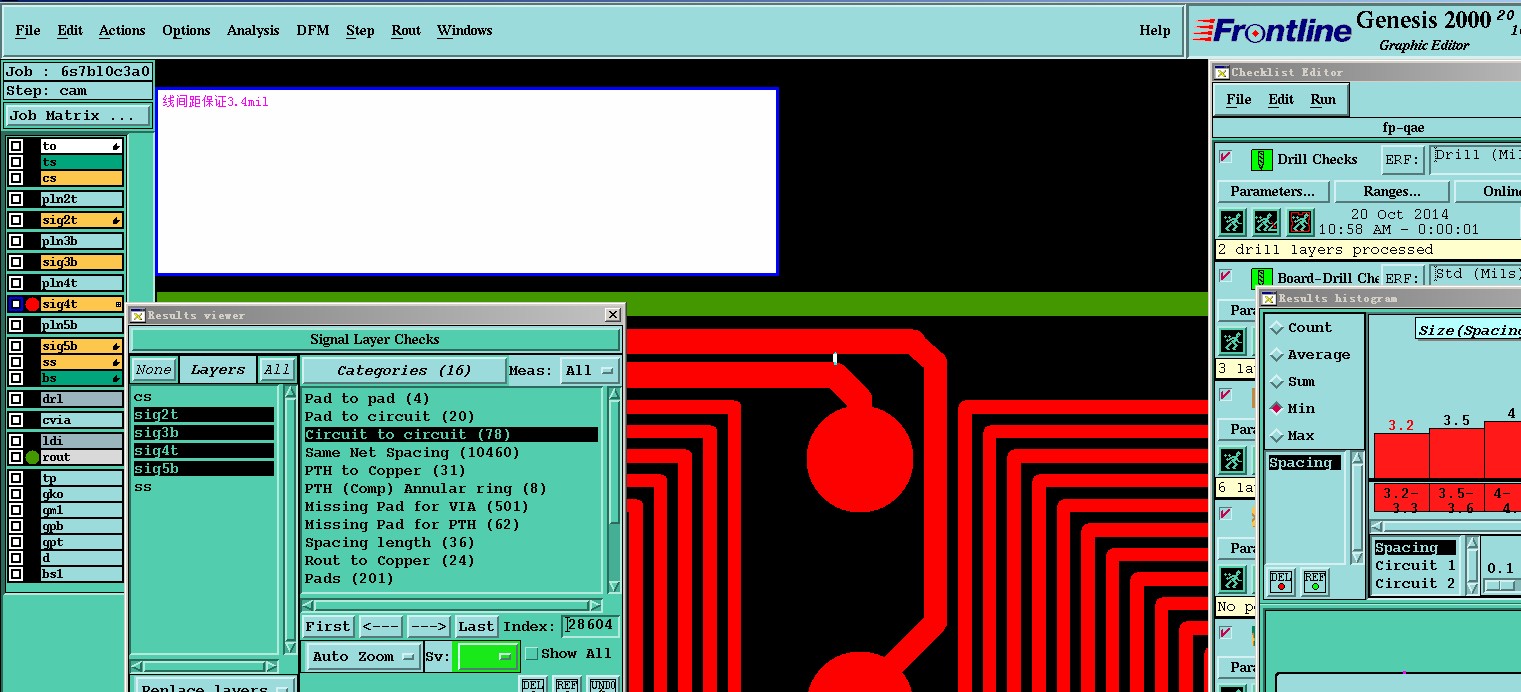Click the Last result button
The width and height of the screenshot is (1521, 692).
[476, 626]
